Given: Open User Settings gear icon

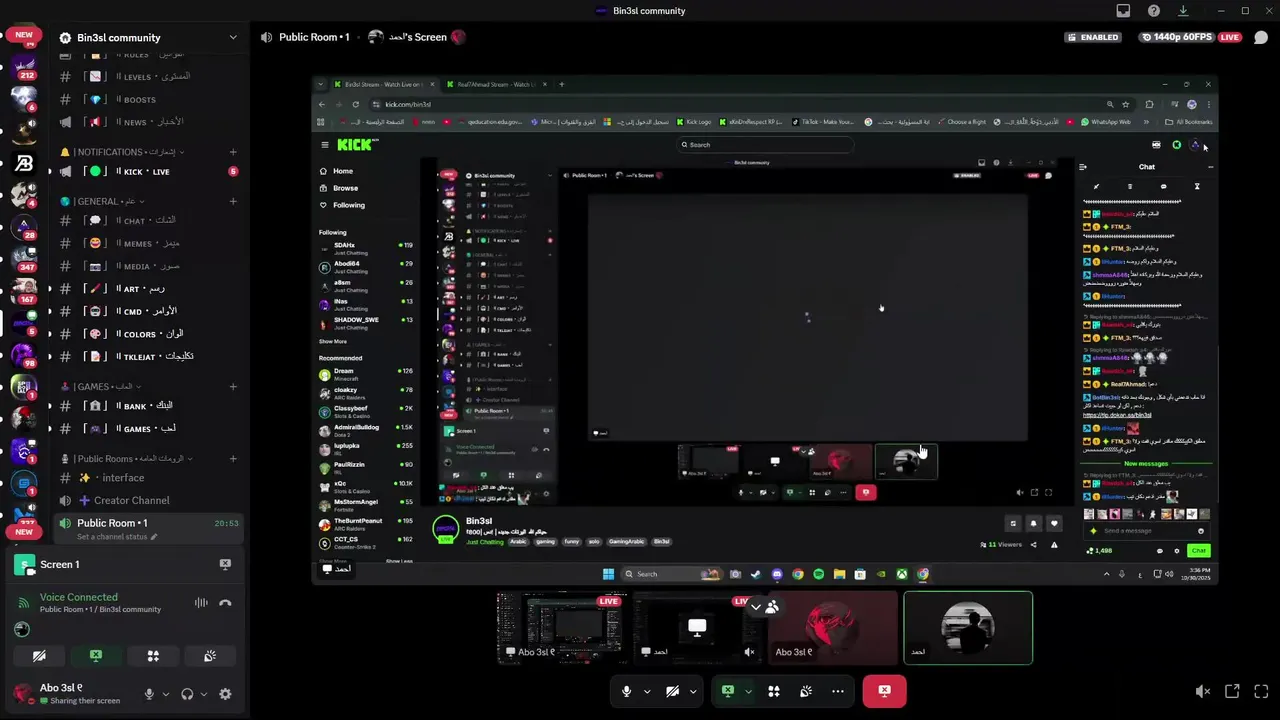Looking at the screenshot, I should [x=225, y=694].
